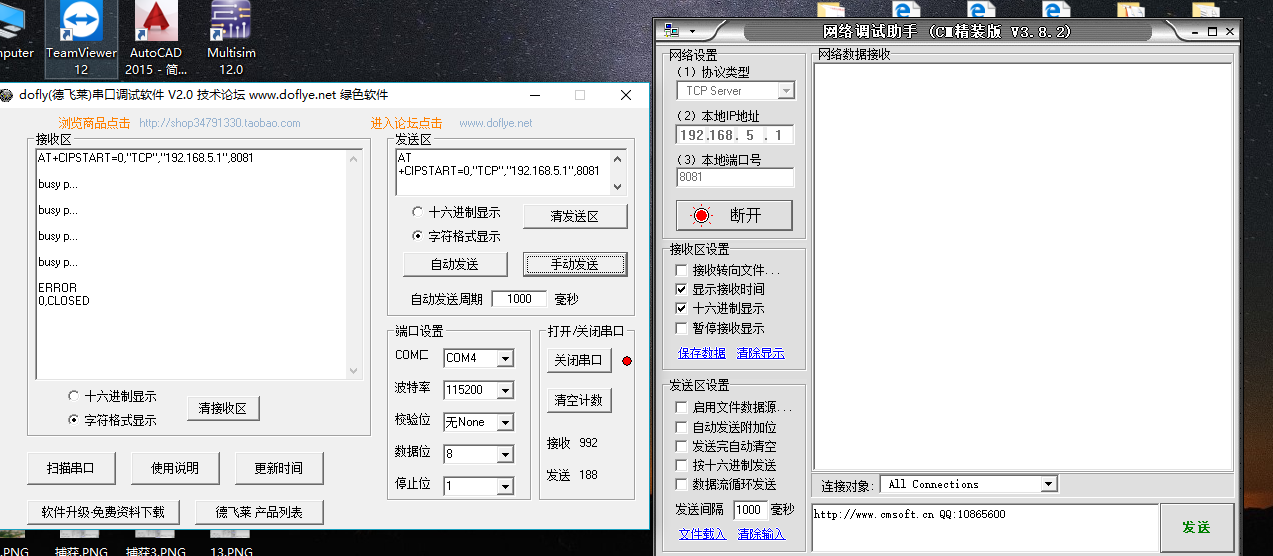Toggle 十六进制显示 checkbox in network assistant
Screen dimensions: 1273x556
(x=681, y=308)
